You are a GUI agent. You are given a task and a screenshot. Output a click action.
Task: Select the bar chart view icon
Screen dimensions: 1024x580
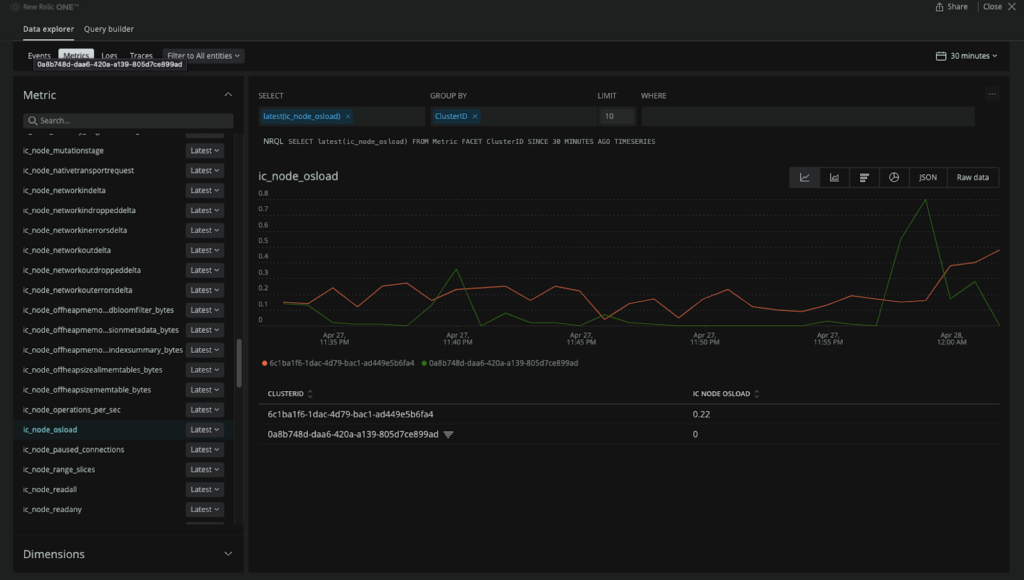(x=864, y=177)
